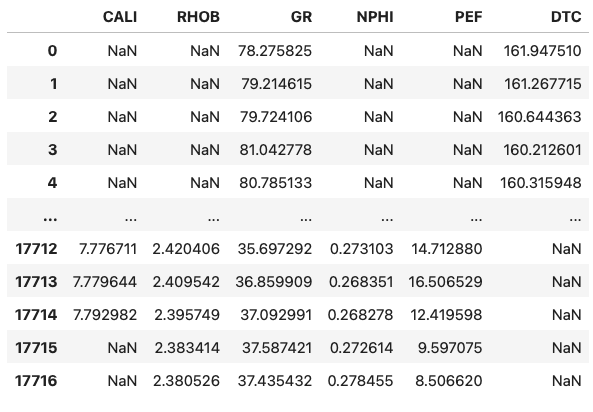The height and width of the screenshot is (412, 593).
Task: Select the RHOB column header
Action: (x=198, y=17)
